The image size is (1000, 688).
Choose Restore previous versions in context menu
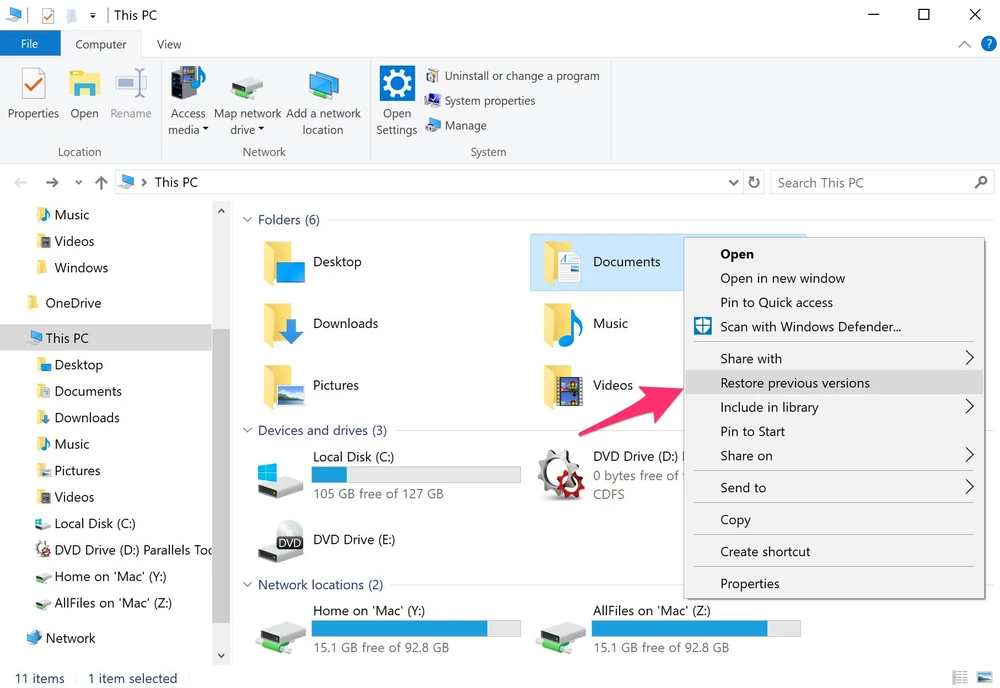click(795, 383)
